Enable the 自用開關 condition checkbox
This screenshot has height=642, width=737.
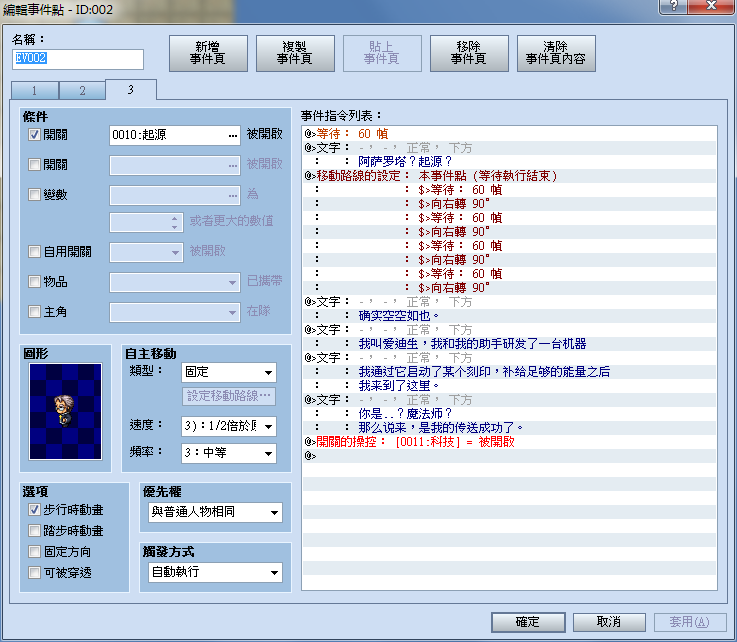click(x=34, y=251)
